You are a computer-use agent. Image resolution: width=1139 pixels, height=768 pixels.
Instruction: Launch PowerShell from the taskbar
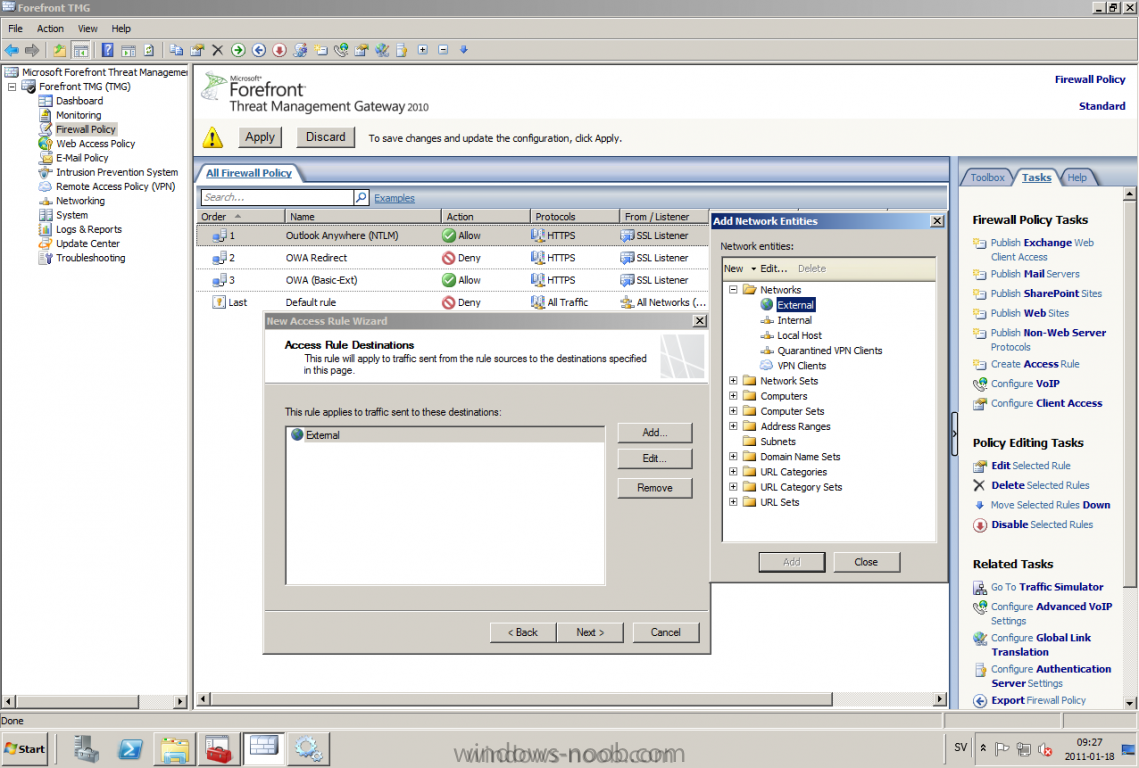(131, 749)
